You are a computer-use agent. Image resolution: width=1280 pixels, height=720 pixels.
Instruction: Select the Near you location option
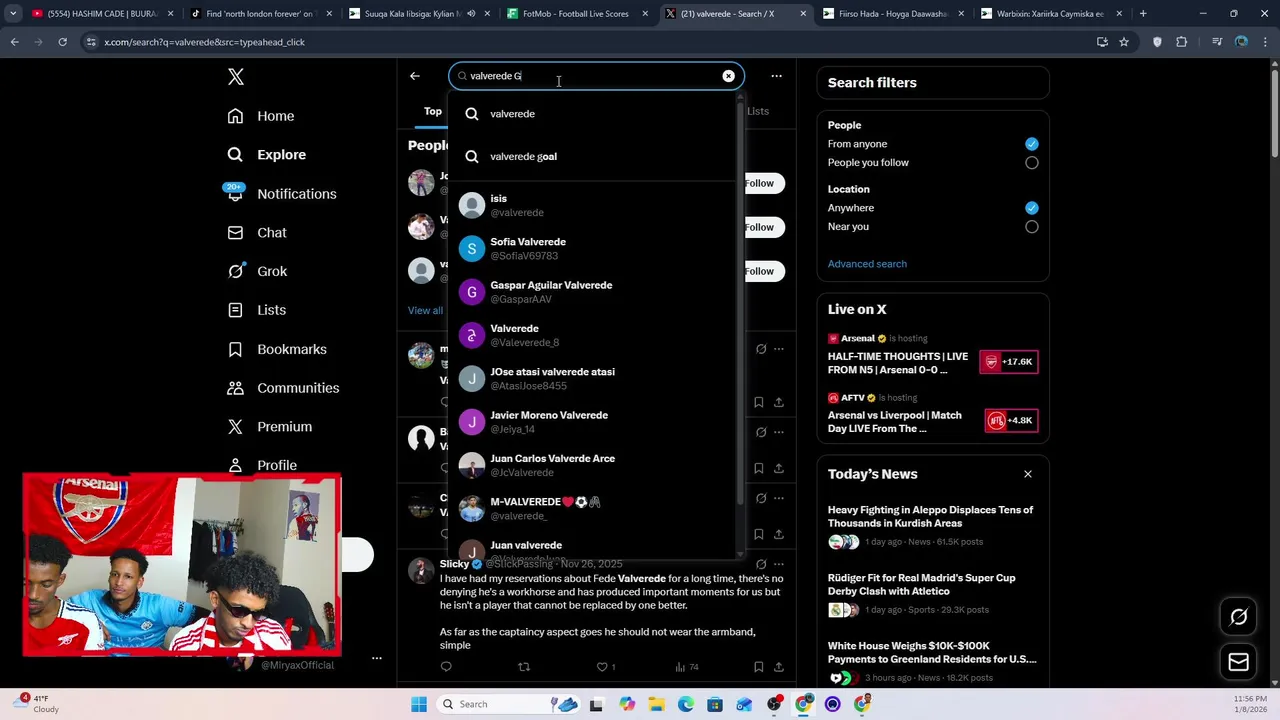click(1031, 227)
